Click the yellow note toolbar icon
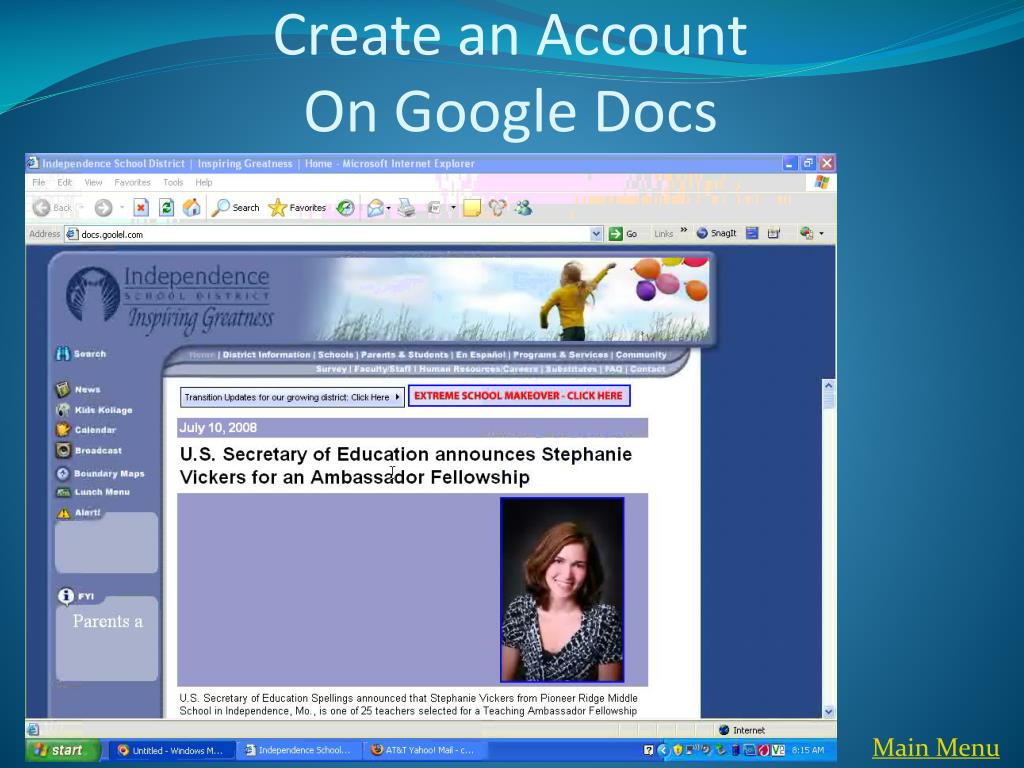The image size is (1024, 768). pos(472,208)
